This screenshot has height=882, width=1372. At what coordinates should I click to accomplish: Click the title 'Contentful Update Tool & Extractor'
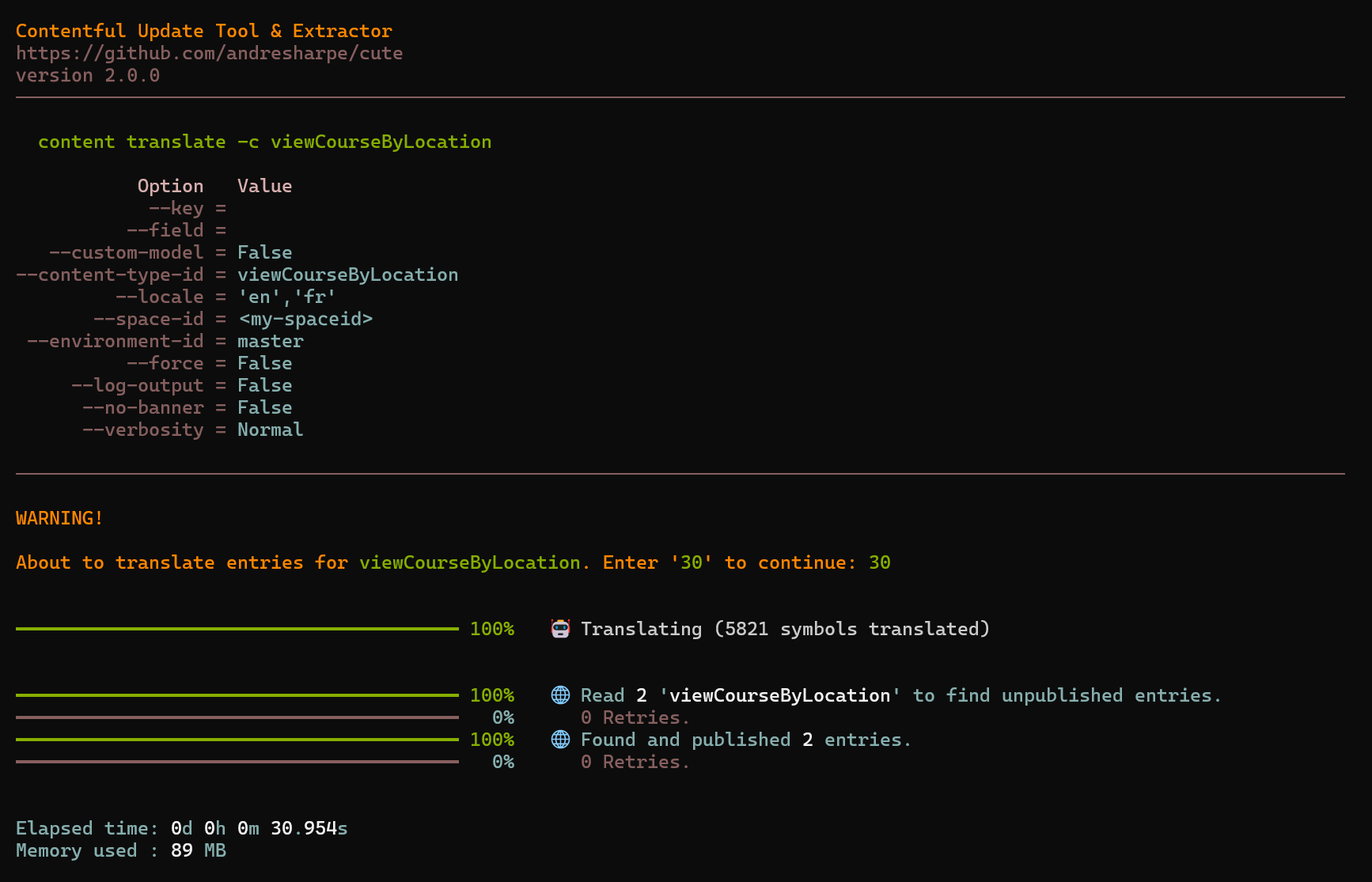click(204, 31)
